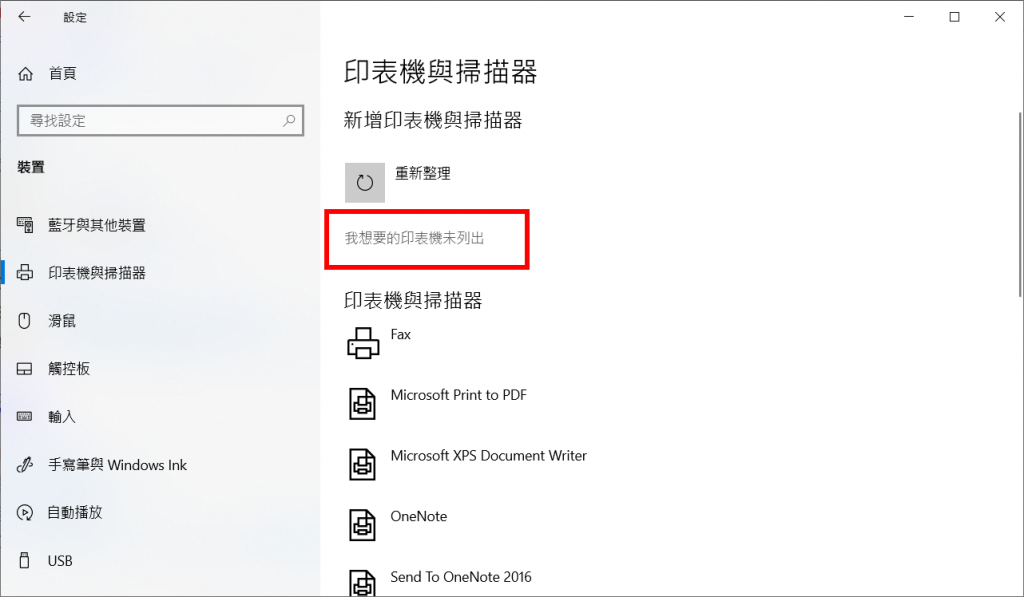Image resolution: width=1024 pixels, height=597 pixels.
Task: Click the 重新整理 label
Action: point(423,174)
